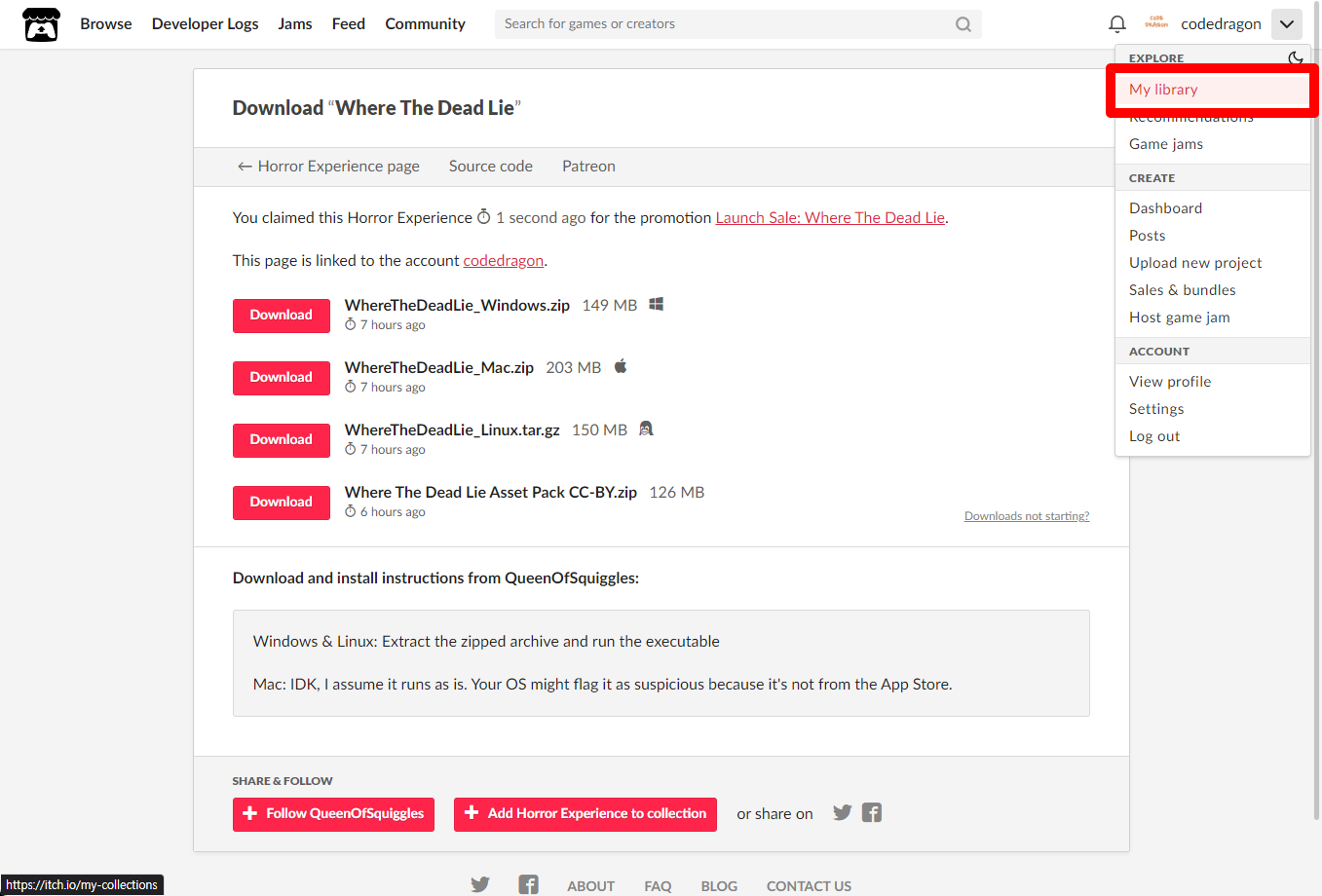Screen dimensions: 1322x896
Task: Download the Asset Pack CC-BY.zip
Action: tap(282, 503)
